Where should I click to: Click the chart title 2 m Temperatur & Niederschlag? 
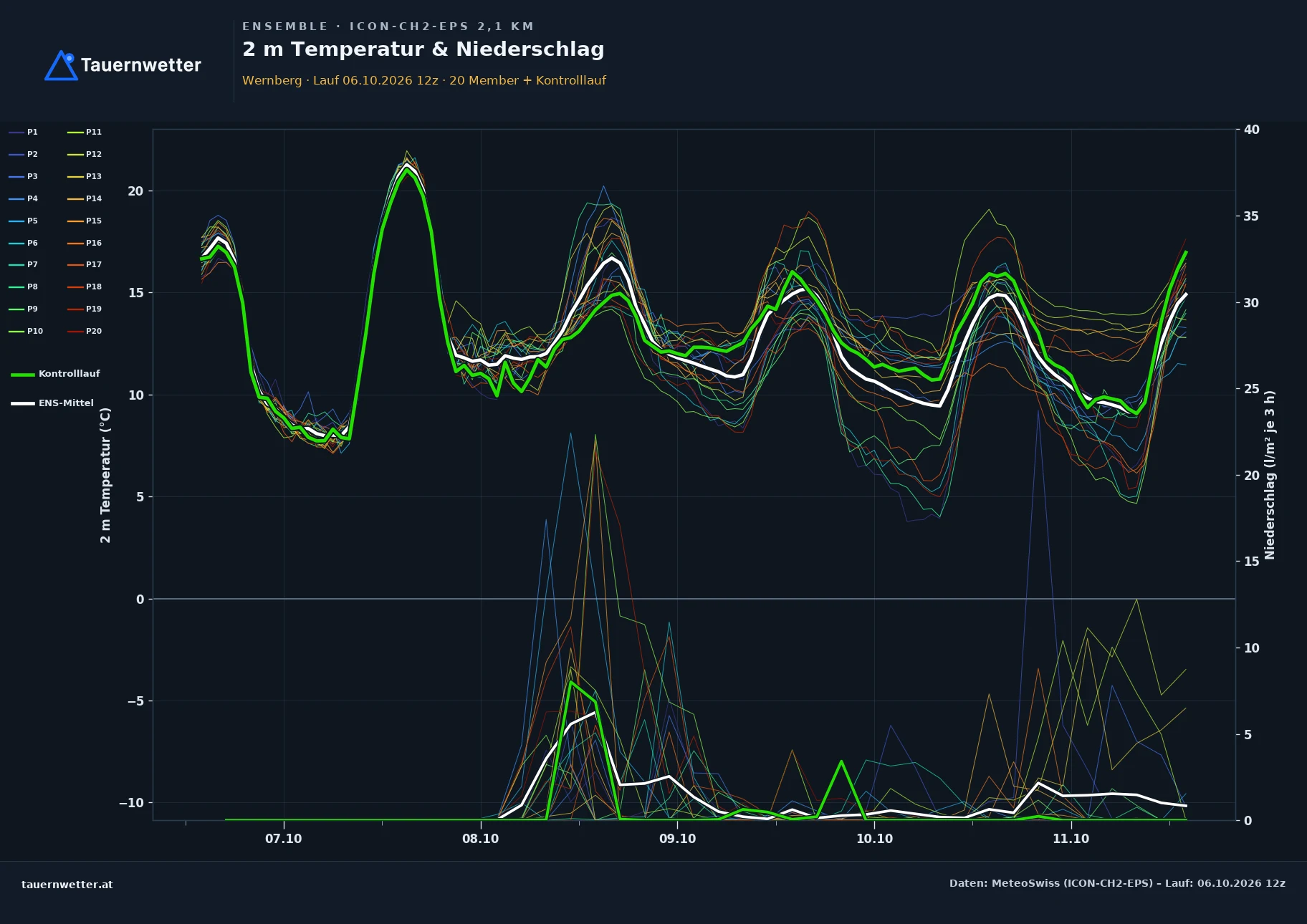423,49
